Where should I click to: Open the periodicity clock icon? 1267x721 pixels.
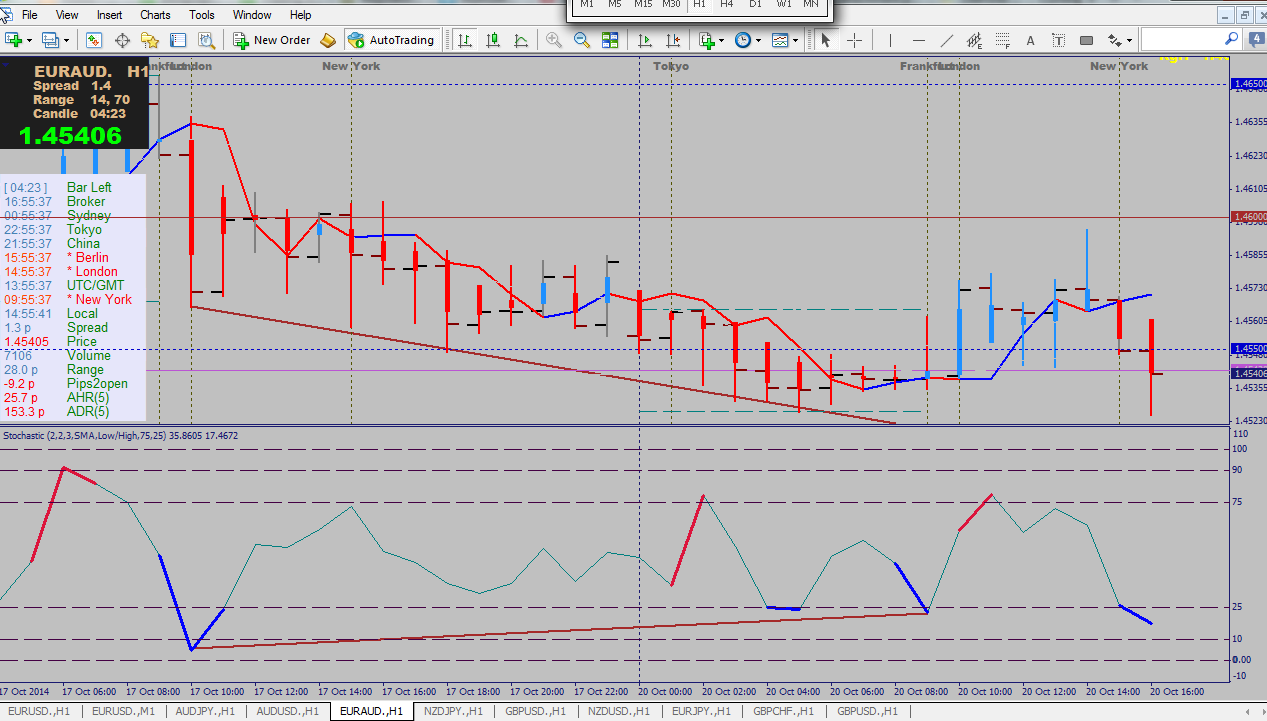tap(743, 40)
